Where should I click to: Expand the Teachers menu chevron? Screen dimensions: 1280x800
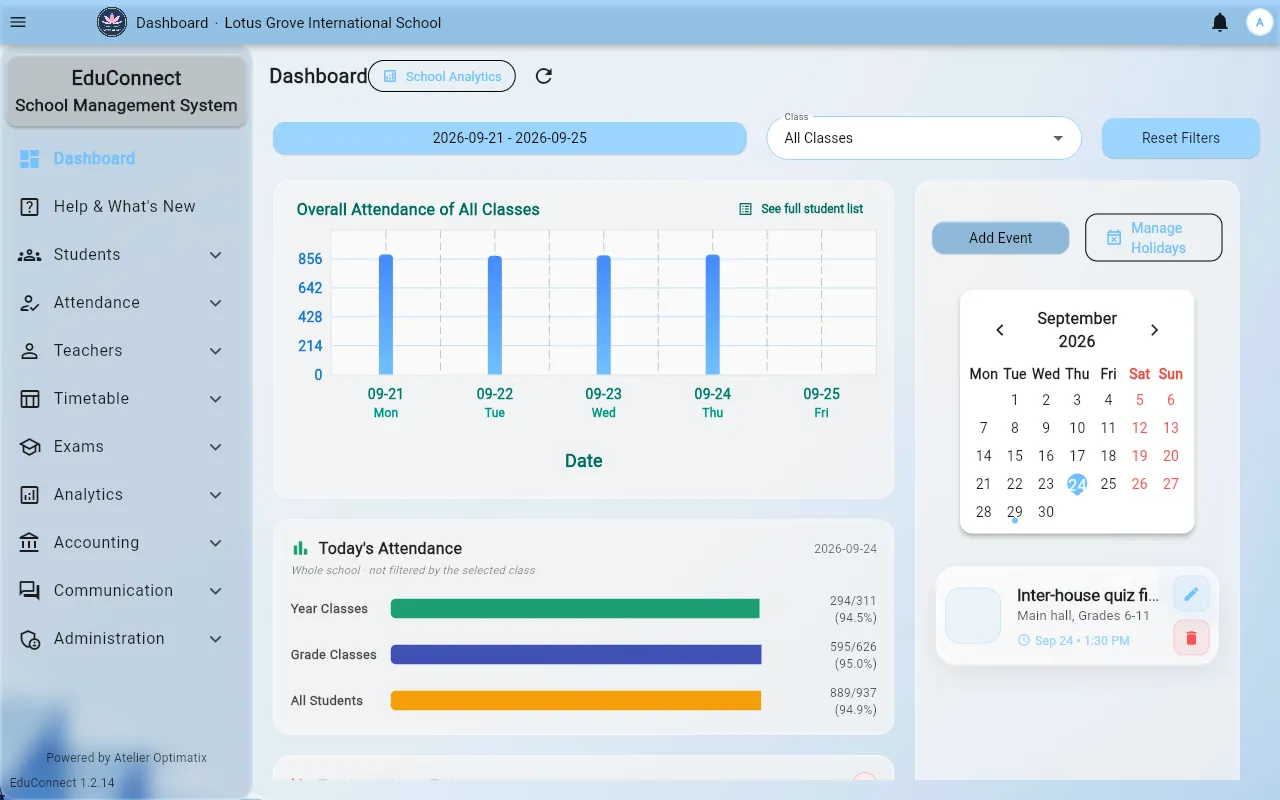coord(215,351)
